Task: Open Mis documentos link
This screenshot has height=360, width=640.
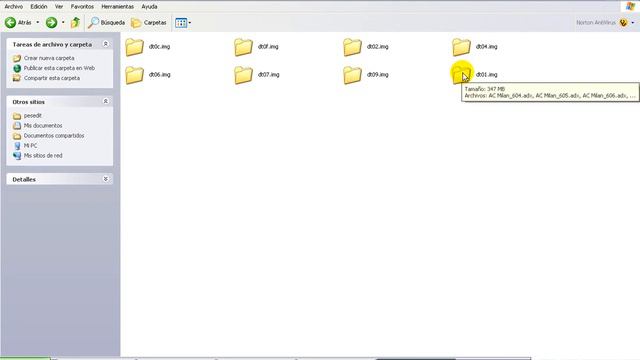Action: tap(43, 125)
